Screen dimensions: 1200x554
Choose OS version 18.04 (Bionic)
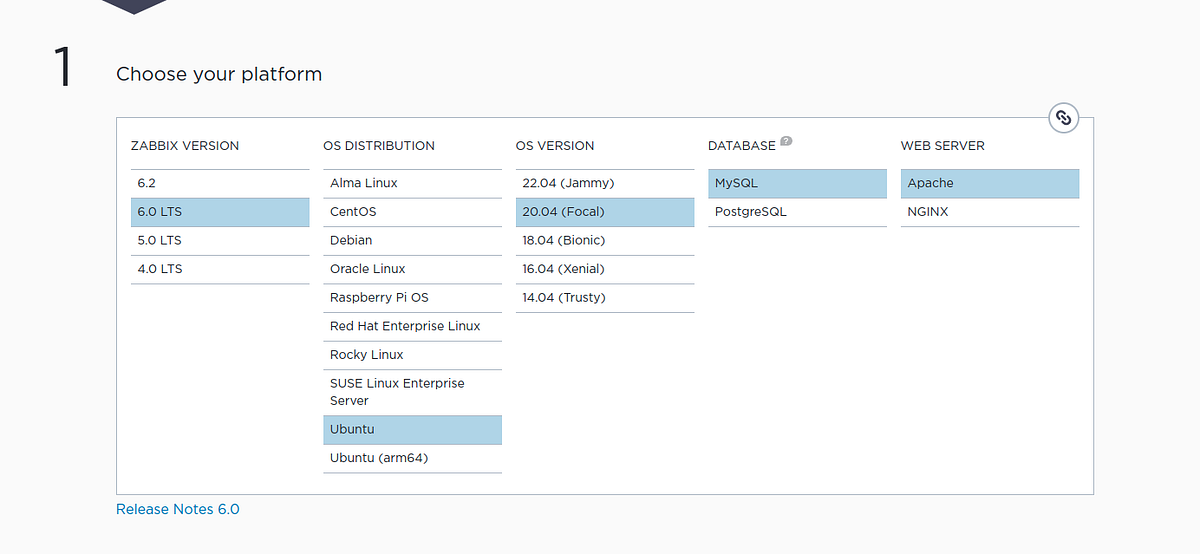605,241
